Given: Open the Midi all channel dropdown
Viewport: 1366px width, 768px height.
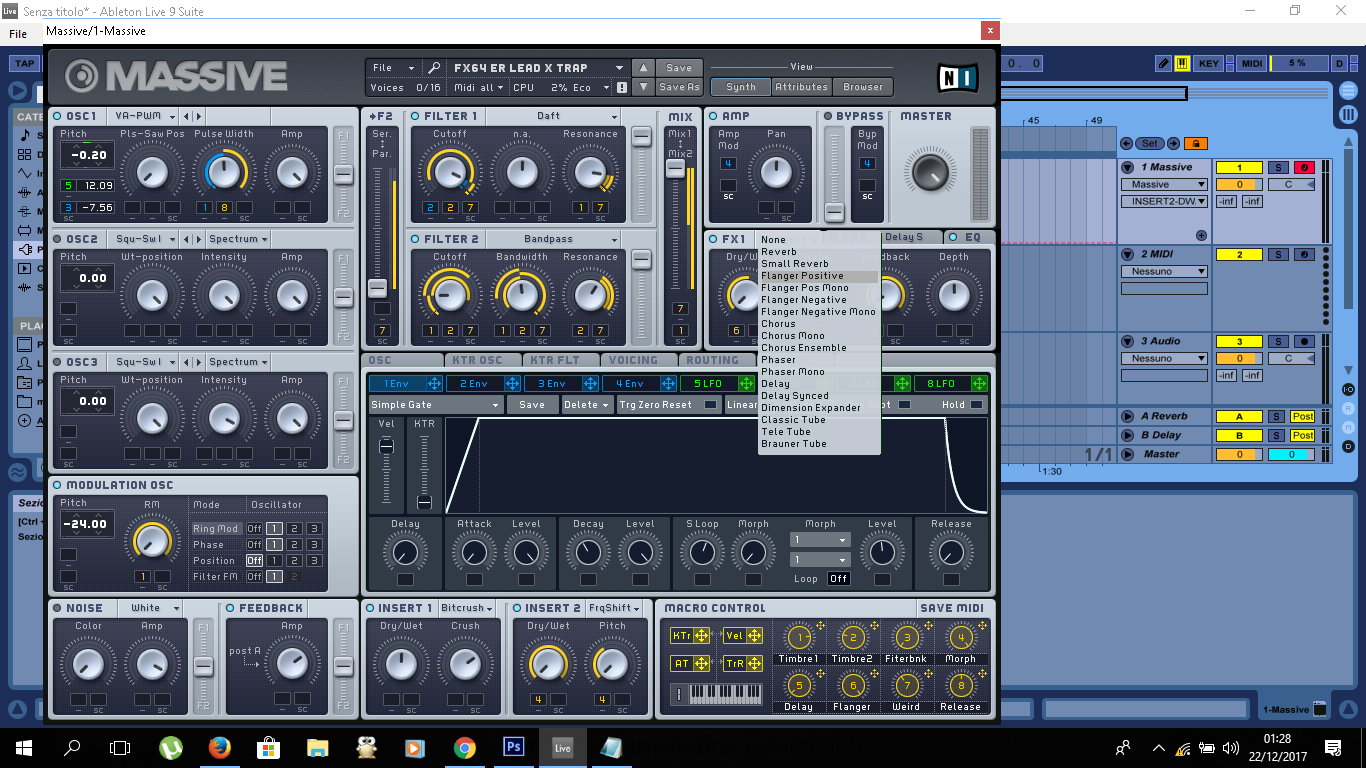Looking at the screenshot, I should pos(479,87).
